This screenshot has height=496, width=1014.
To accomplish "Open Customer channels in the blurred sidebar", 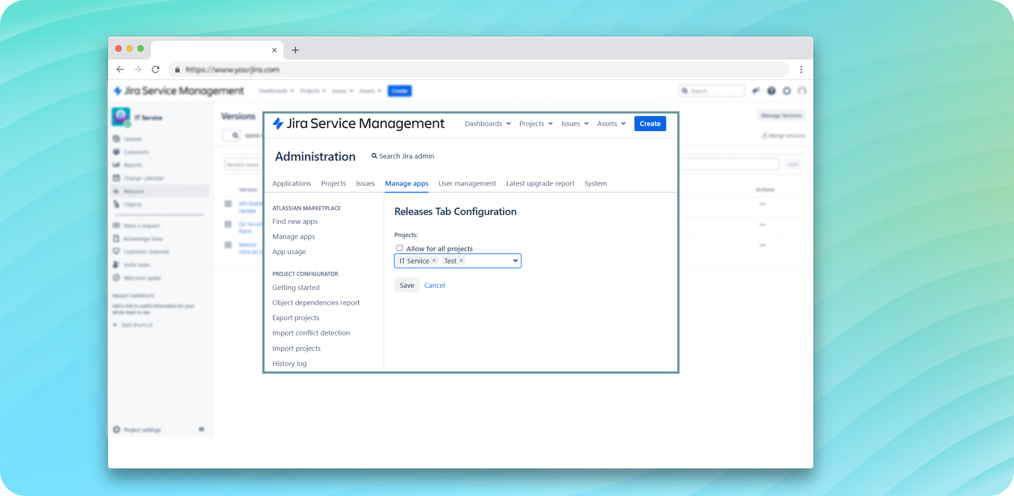I will pyautogui.click(x=141, y=252).
